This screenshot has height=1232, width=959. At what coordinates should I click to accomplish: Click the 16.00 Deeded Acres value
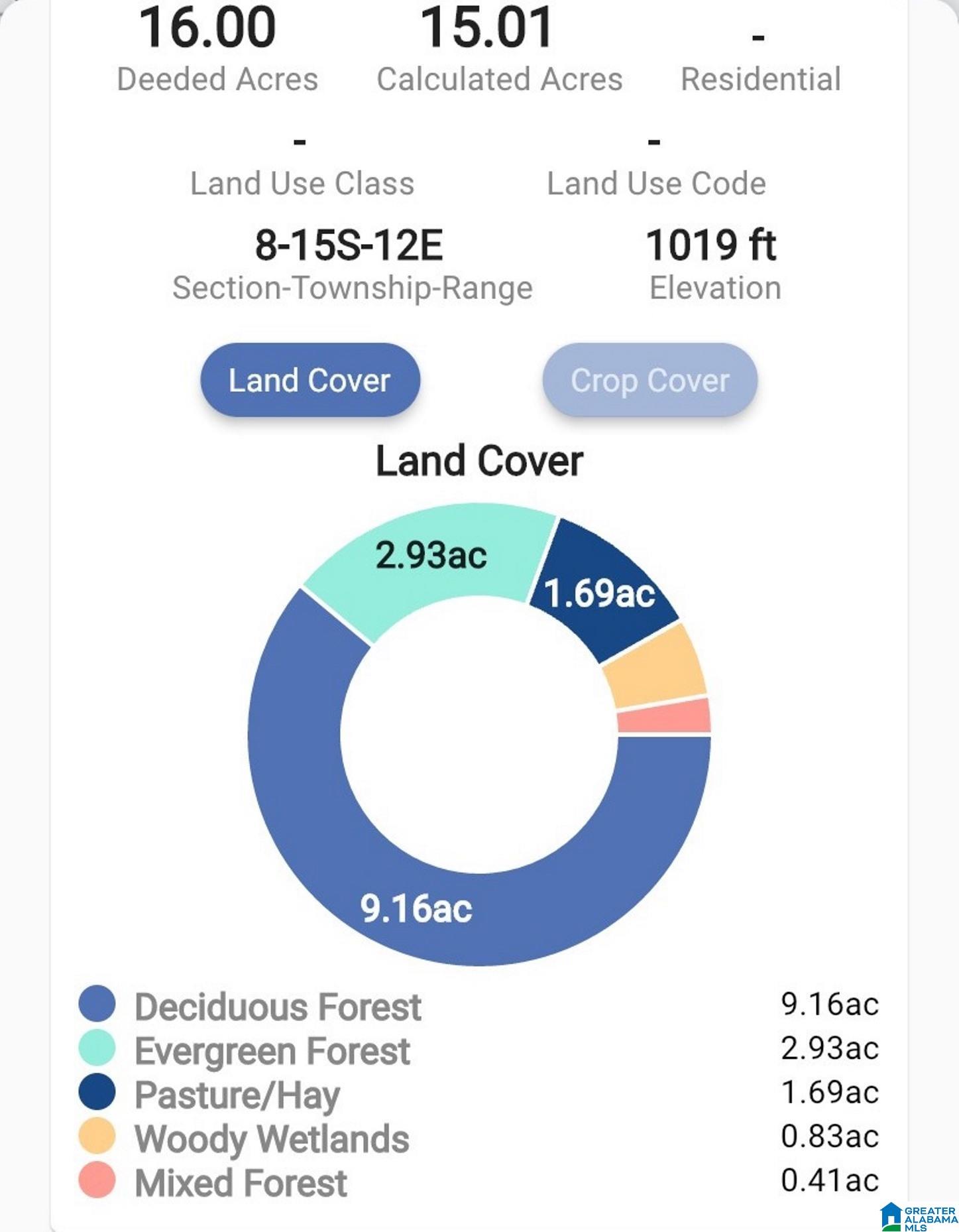(207, 27)
